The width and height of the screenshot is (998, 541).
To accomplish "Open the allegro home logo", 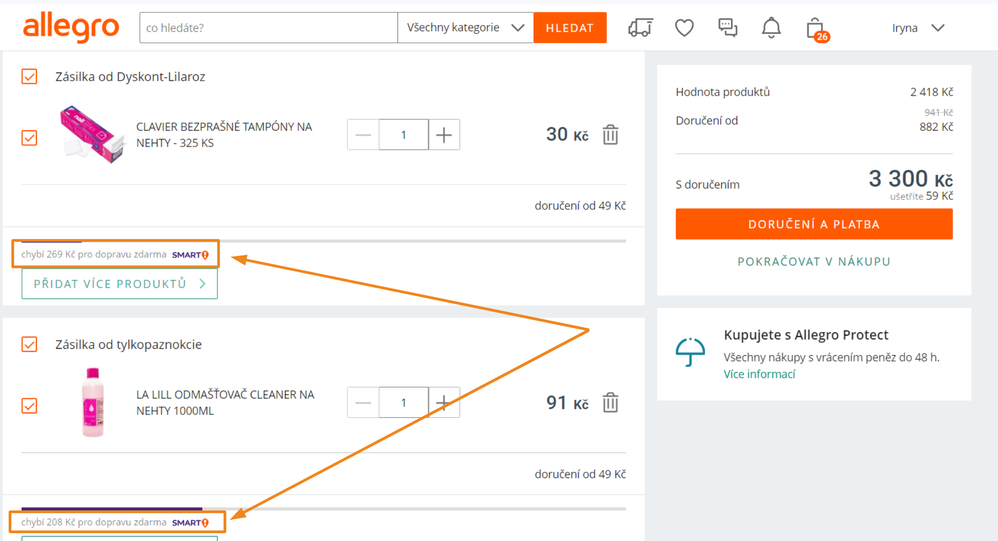I will click(71, 27).
